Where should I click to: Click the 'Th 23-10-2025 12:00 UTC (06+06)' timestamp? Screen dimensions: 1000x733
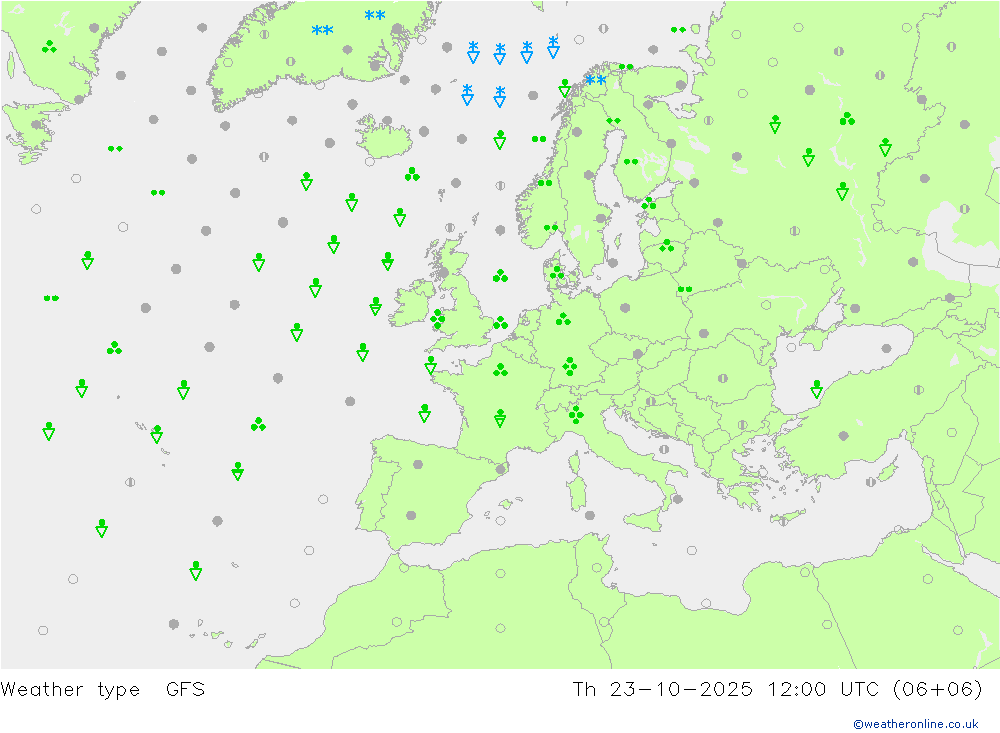pos(777,689)
